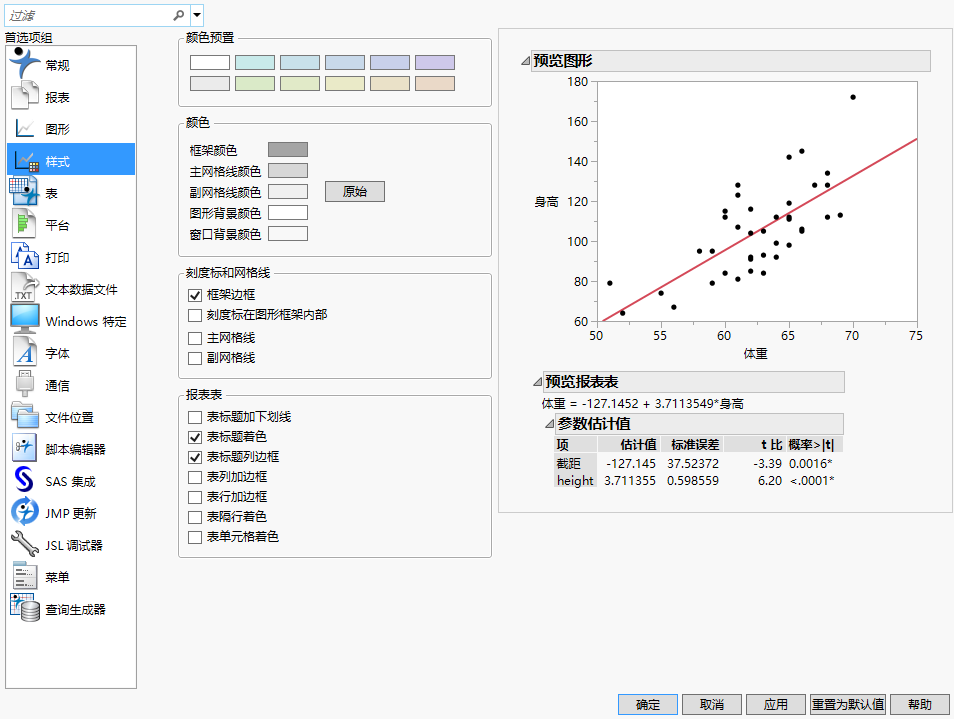The image size is (954, 719).
Task: Click the 重置为默认值 button
Action: click(848, 704)
